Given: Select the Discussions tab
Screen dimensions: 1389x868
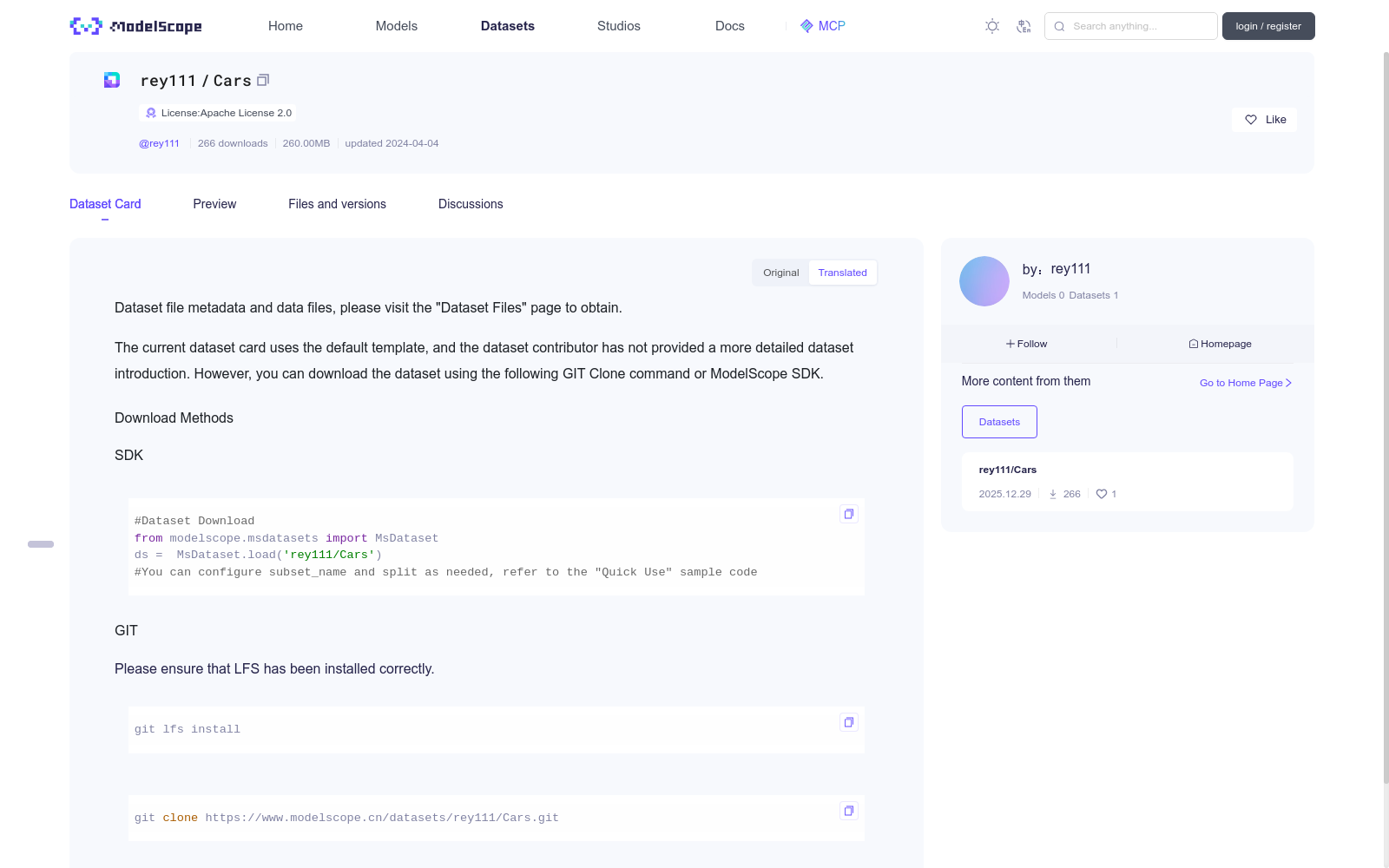Looking at the screenshot, I should click(x=471, y=204).
